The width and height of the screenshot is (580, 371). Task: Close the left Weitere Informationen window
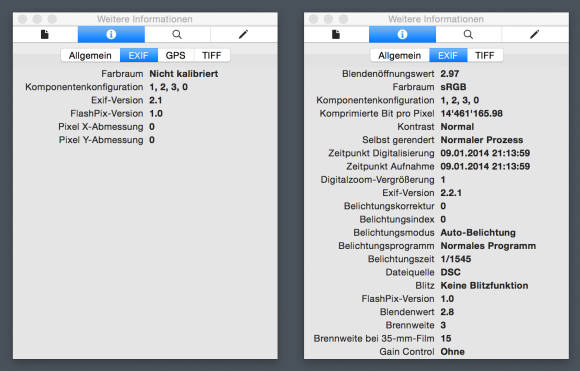(x=23, y=19)
